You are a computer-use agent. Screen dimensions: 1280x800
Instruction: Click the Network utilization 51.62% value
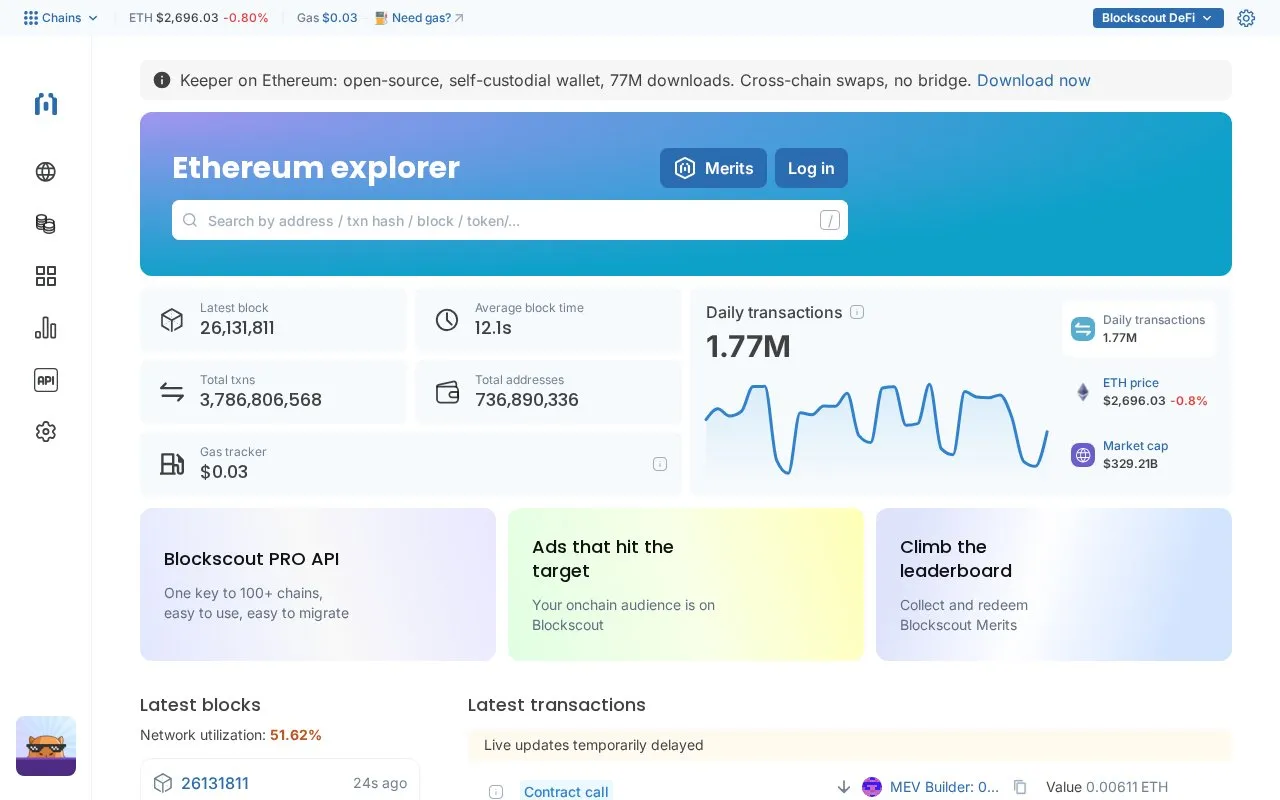pos(296,735)
